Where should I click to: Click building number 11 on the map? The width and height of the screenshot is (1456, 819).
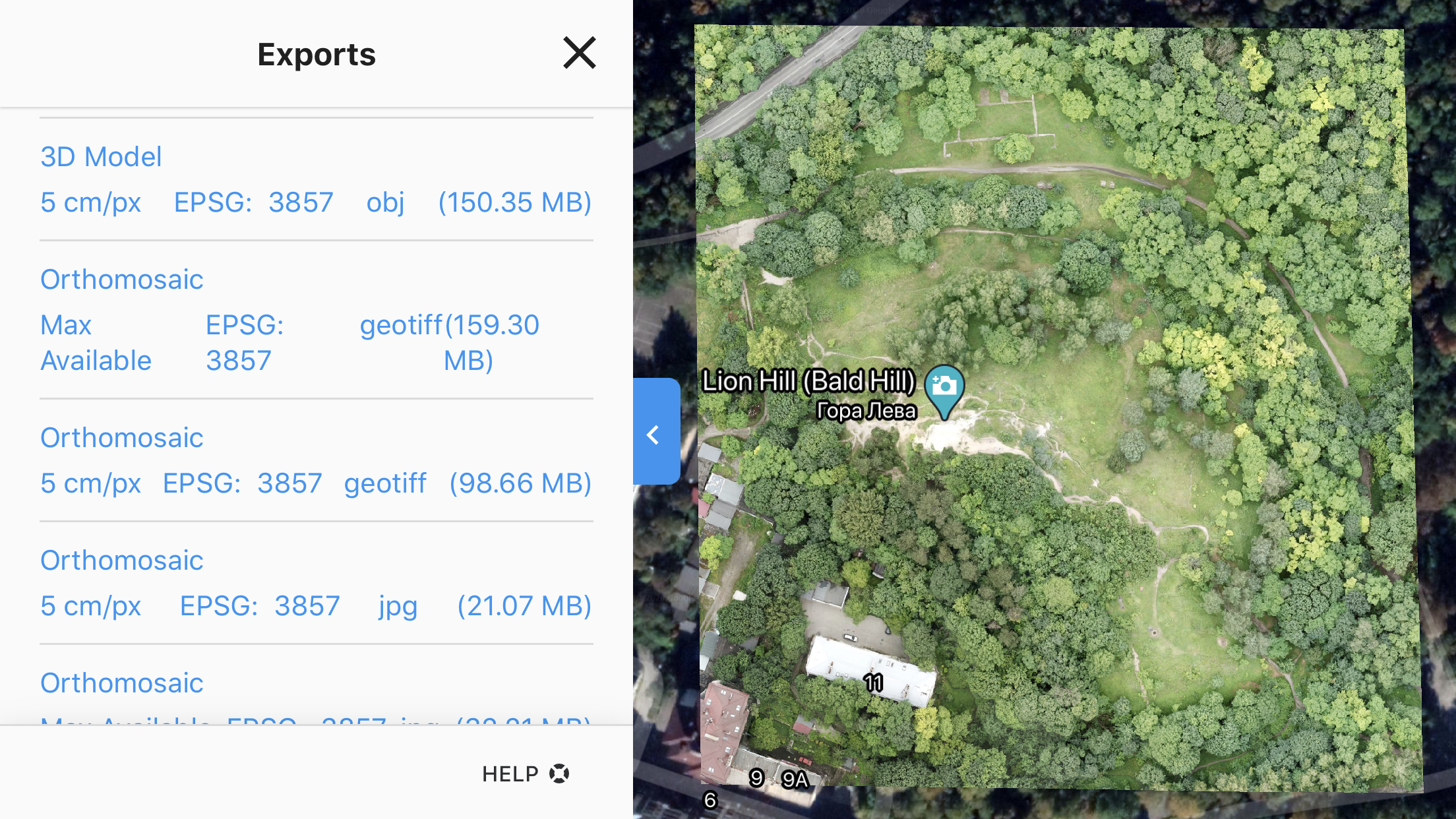click(873, 682)
